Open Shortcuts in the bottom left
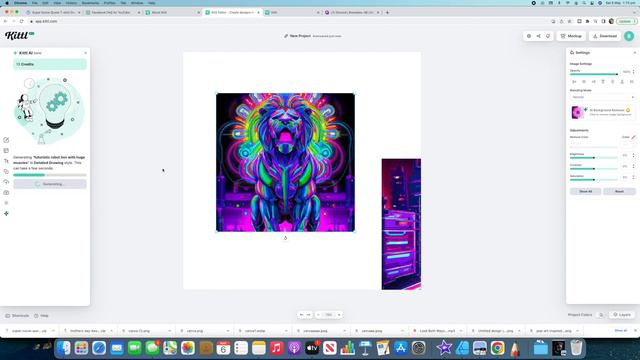Viewport: 640px width, 360px height. pos(17,316)
